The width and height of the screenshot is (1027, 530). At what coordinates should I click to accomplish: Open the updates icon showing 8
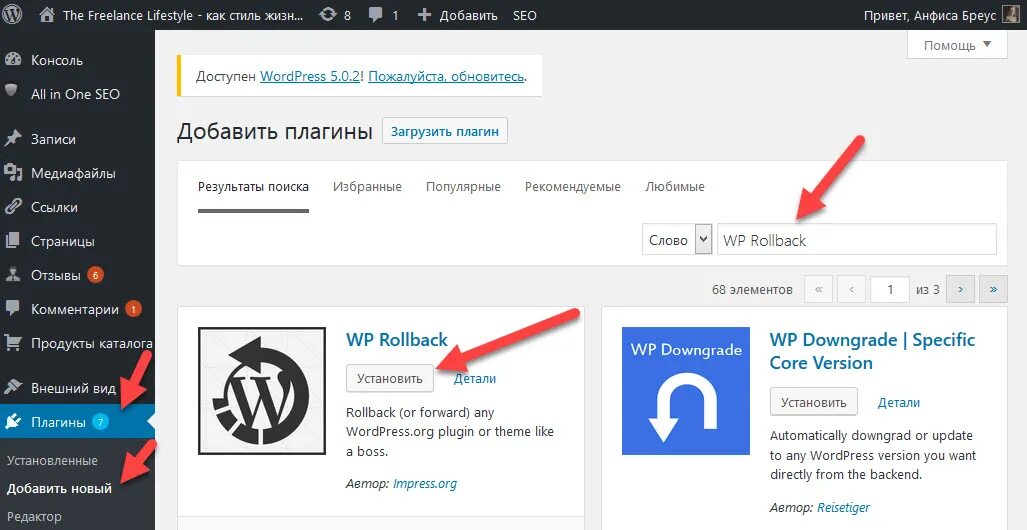click(327, 15)
